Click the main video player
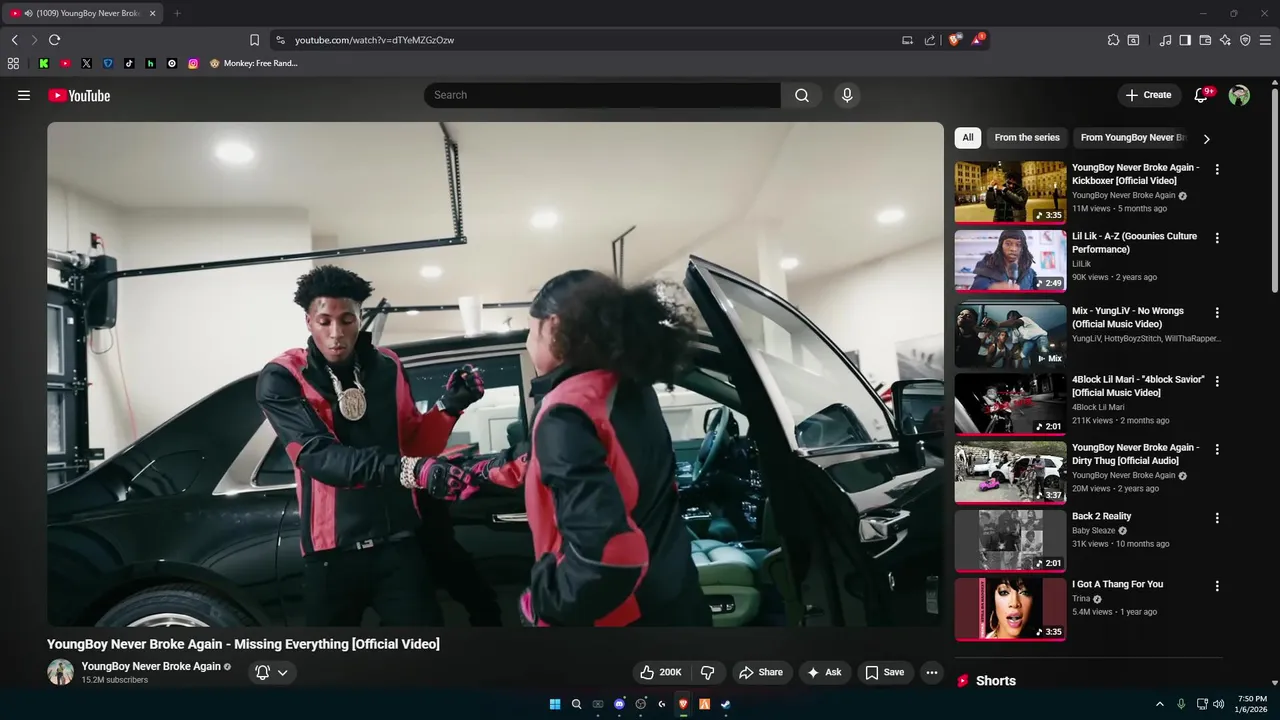 [495, 374]
